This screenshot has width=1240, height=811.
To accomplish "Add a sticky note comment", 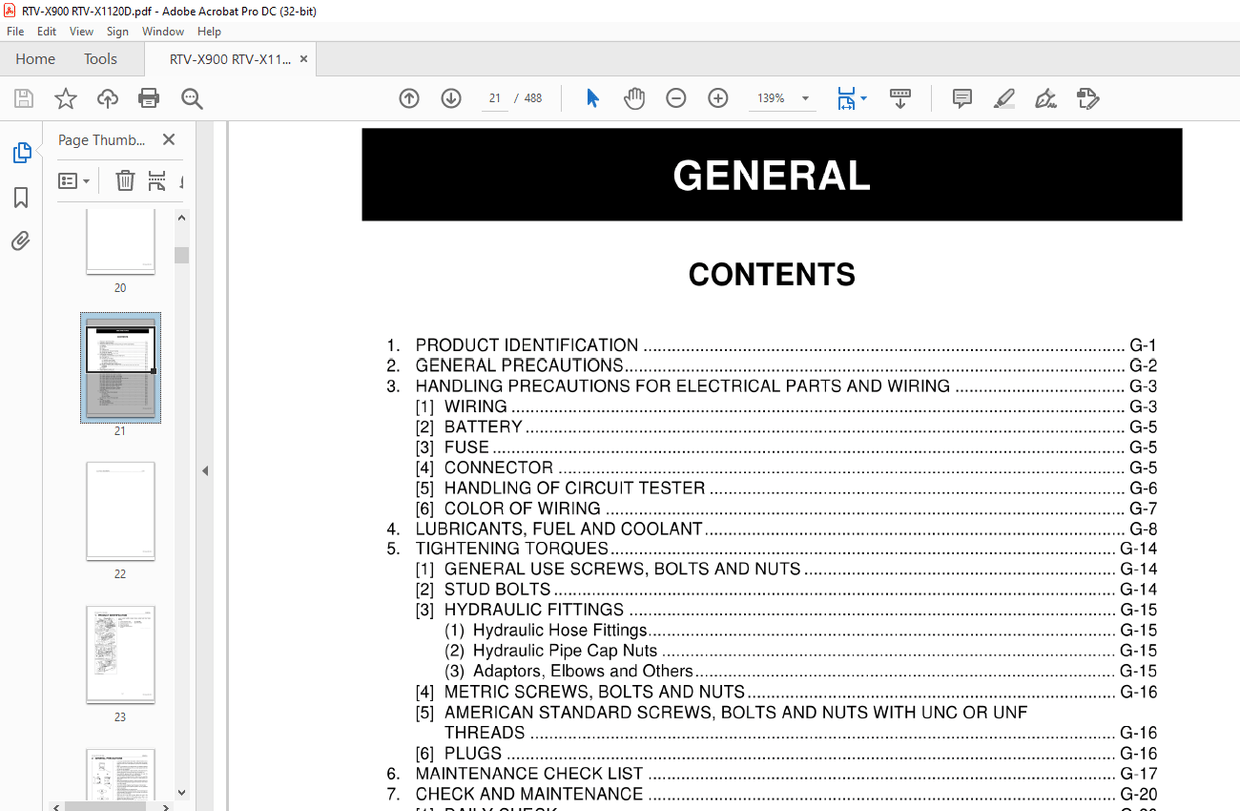I will [x=961, y=98].
